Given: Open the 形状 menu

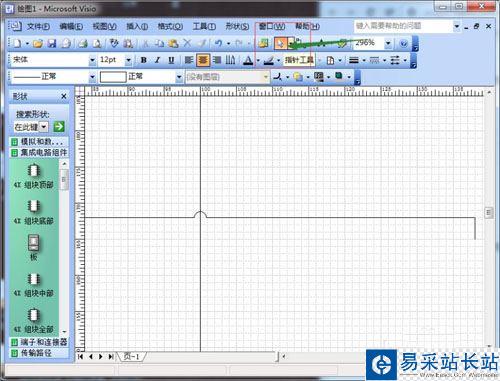Looking at the screenshot, I should (237, 26).
